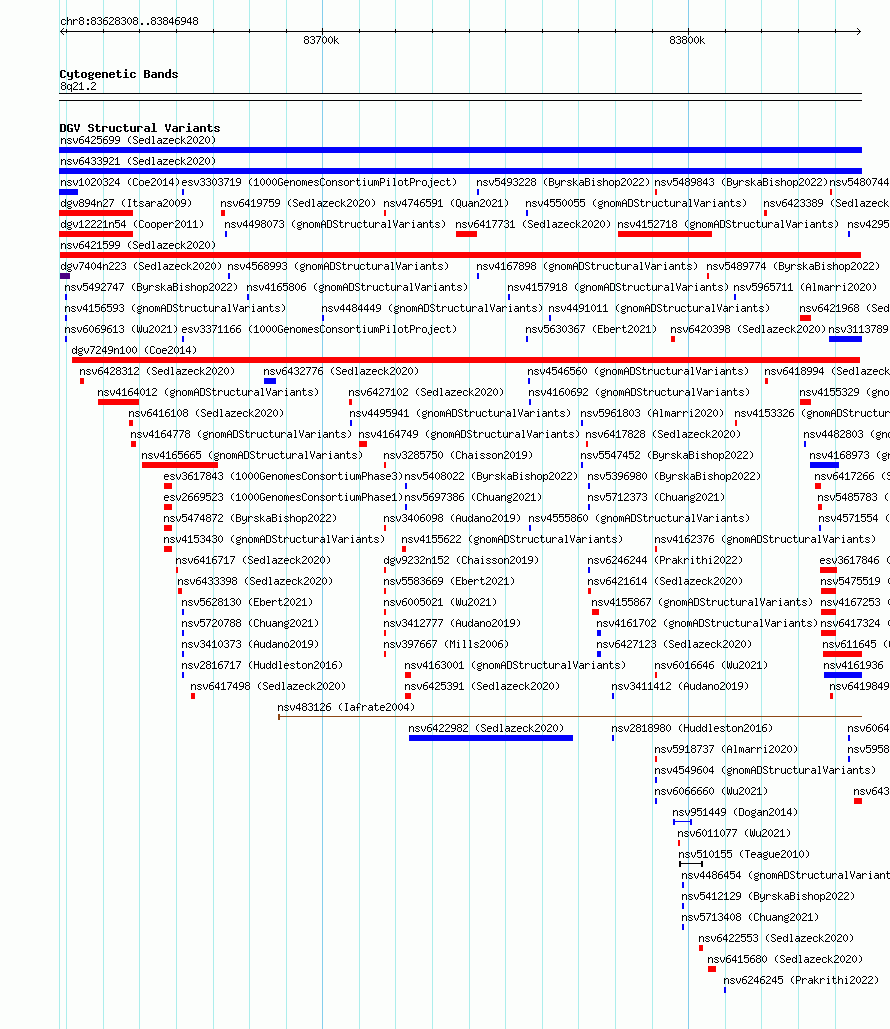Image resolution: width=890 pixels, height=1029 pixels.
Task: Select the red bar under dgv7249n100
Action: tap(466, 360)
